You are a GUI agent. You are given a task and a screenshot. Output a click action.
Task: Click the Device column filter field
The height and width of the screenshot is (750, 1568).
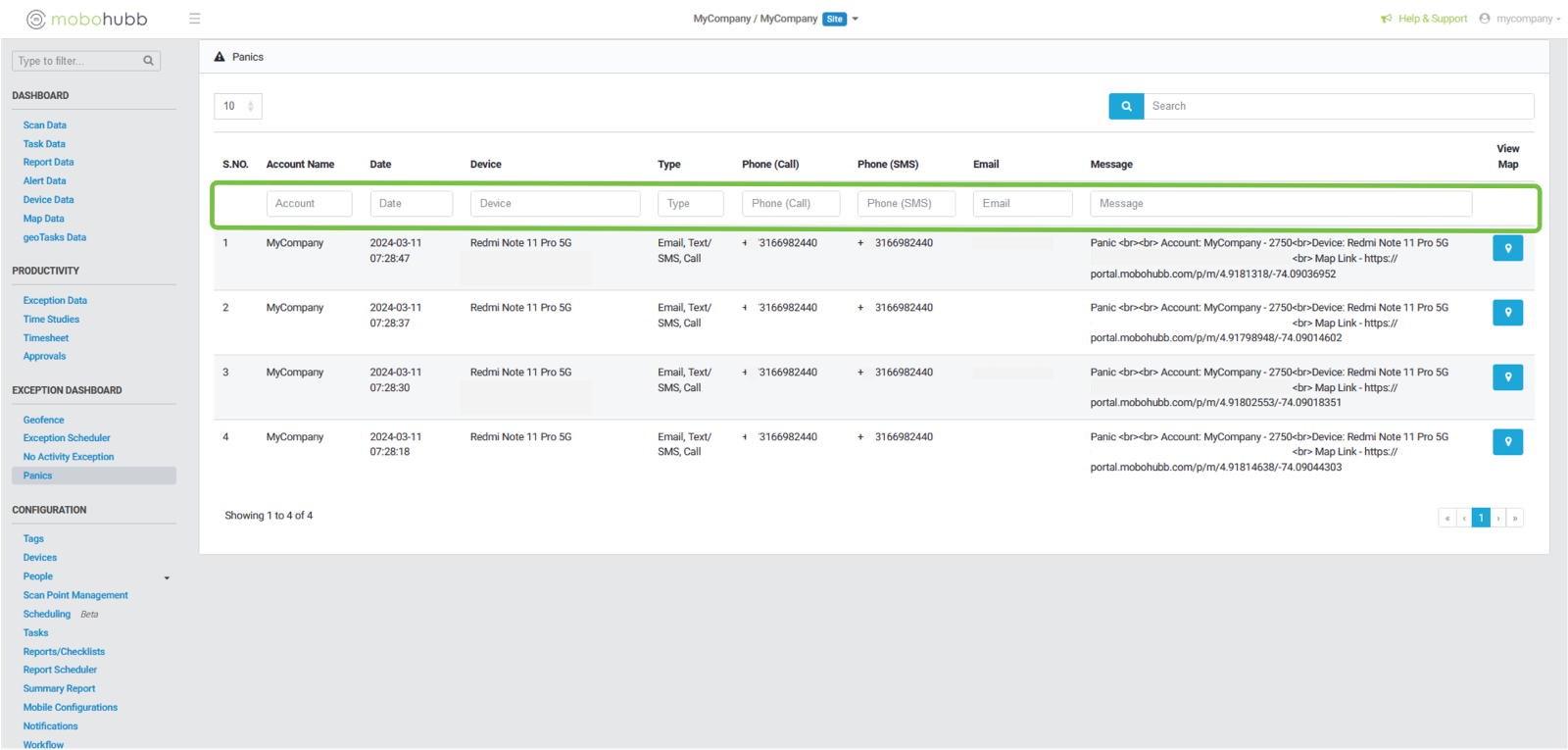click(555, 204)
